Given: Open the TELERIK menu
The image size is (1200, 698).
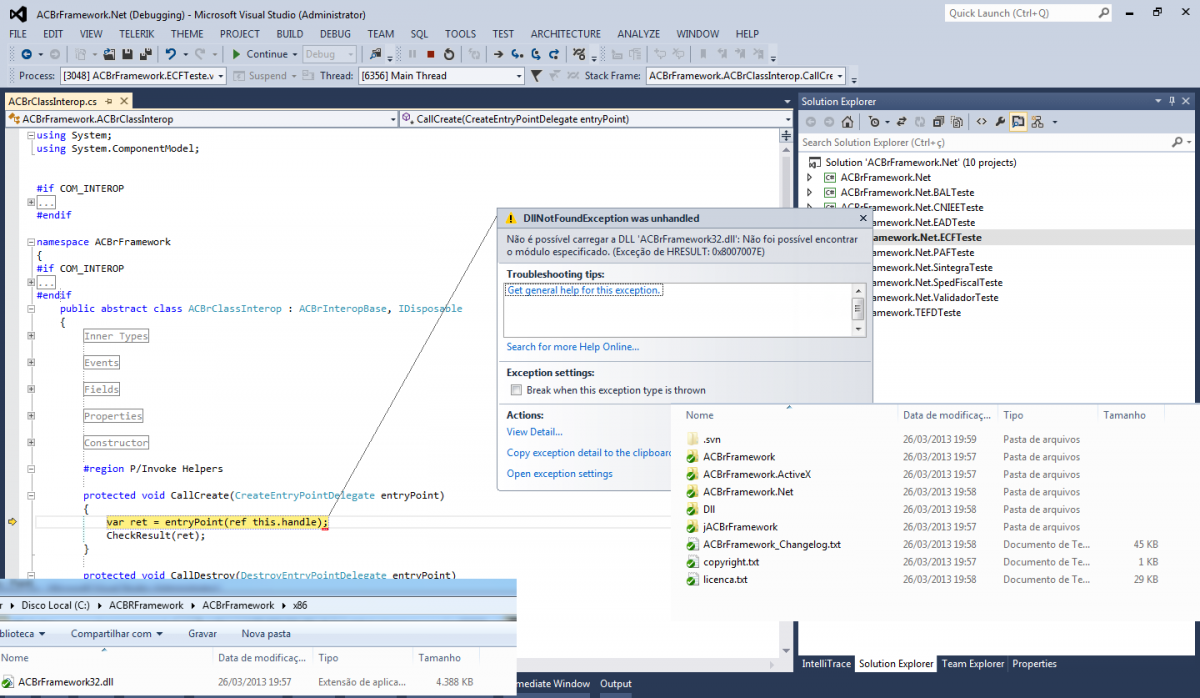Looking at the screenshot, I should click(137, 34).
